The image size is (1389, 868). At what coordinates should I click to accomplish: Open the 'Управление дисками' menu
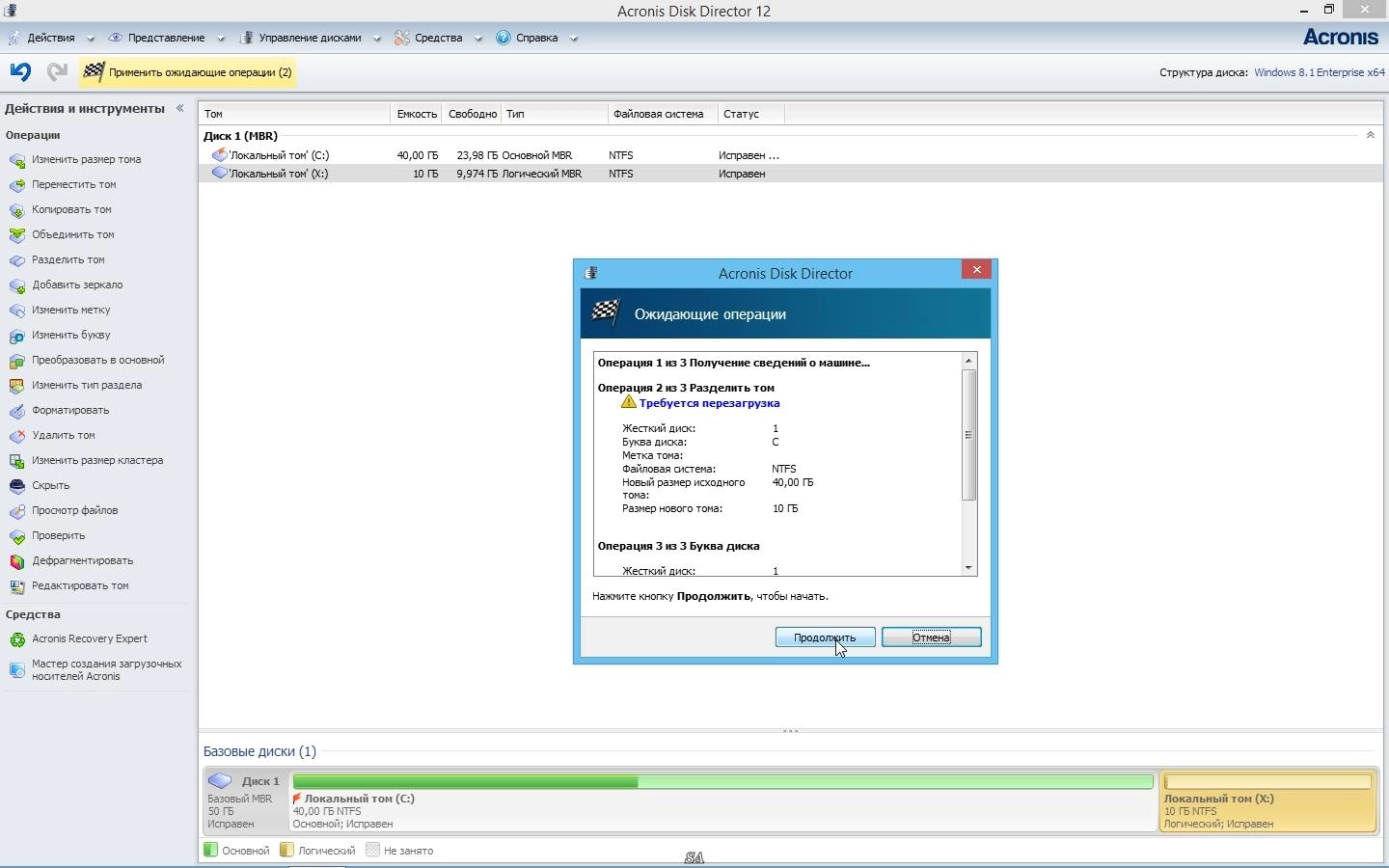coord(310,39)
